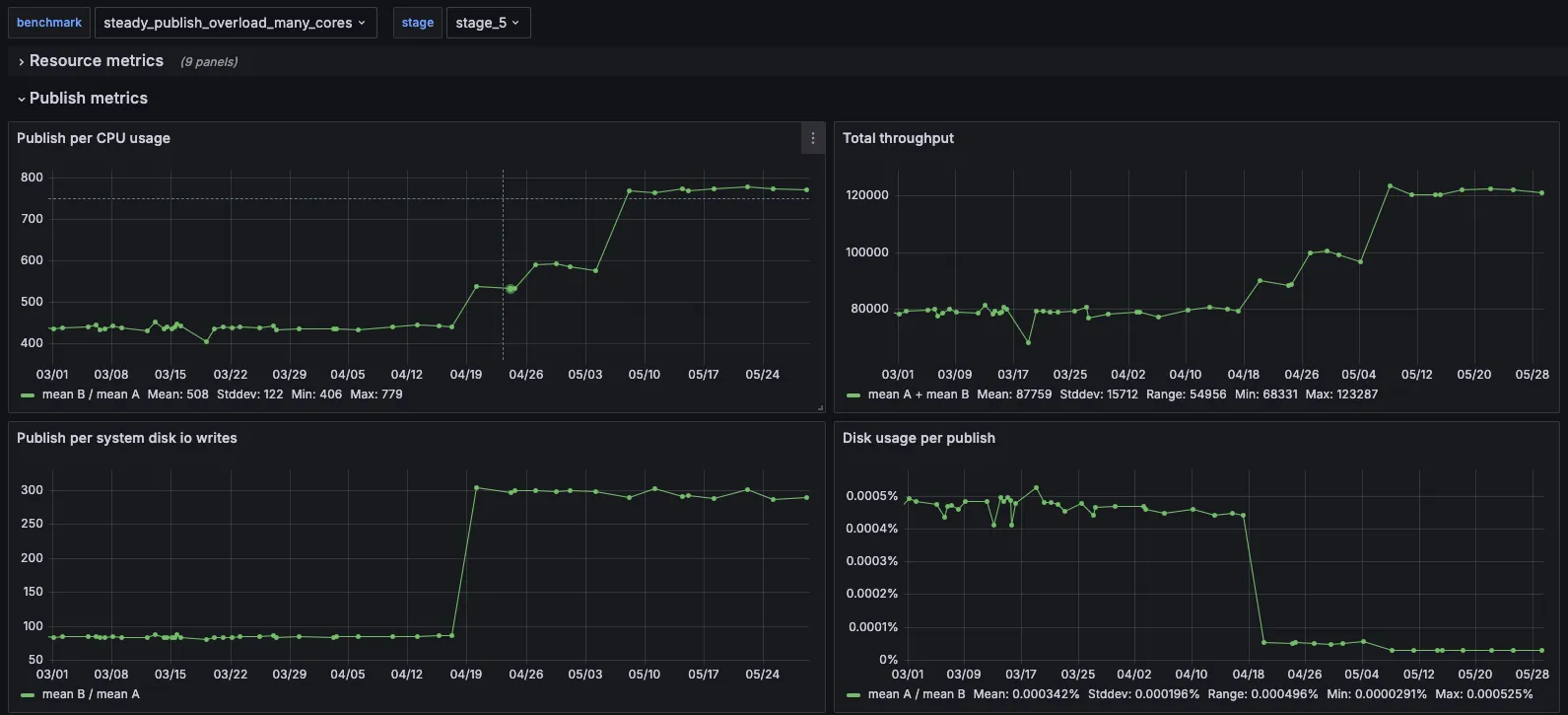Screen dimensions: 1568x715
Task: Click the Min: 68331 legend value
Action: pos(1266,394)
